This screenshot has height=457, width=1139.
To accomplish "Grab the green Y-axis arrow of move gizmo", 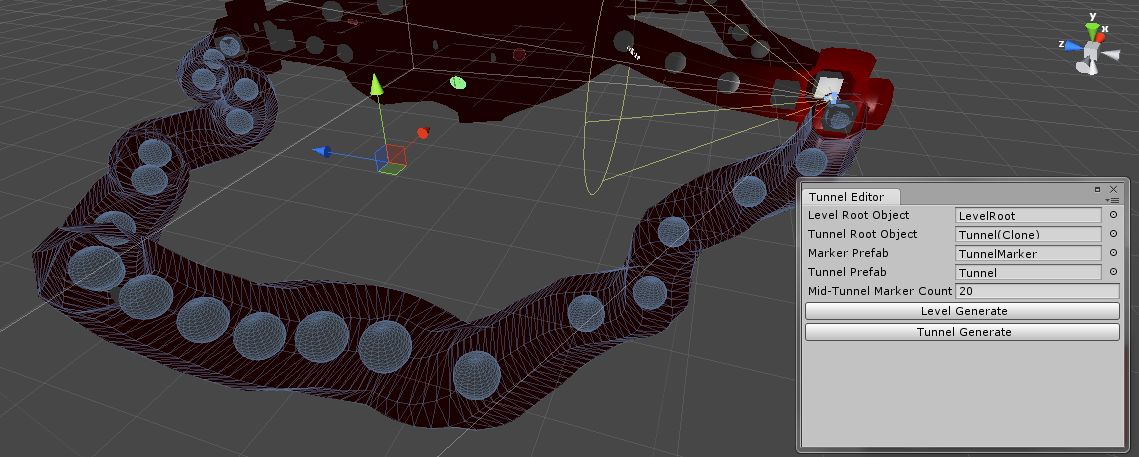I will coord(376,86).
